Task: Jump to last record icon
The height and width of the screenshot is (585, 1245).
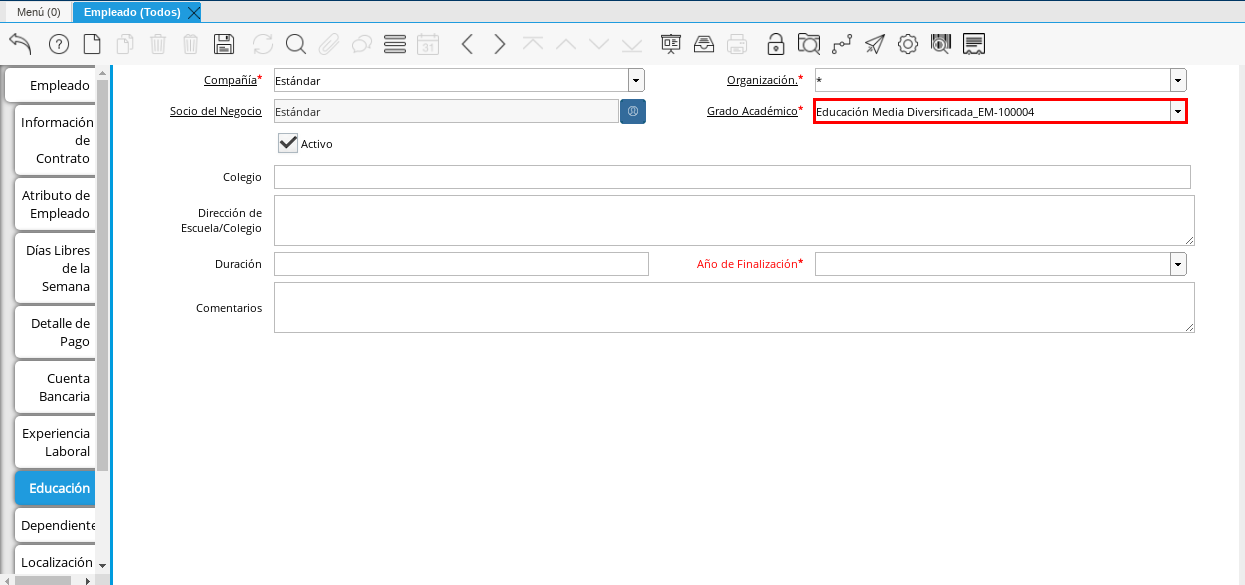Action: point(632,43)
